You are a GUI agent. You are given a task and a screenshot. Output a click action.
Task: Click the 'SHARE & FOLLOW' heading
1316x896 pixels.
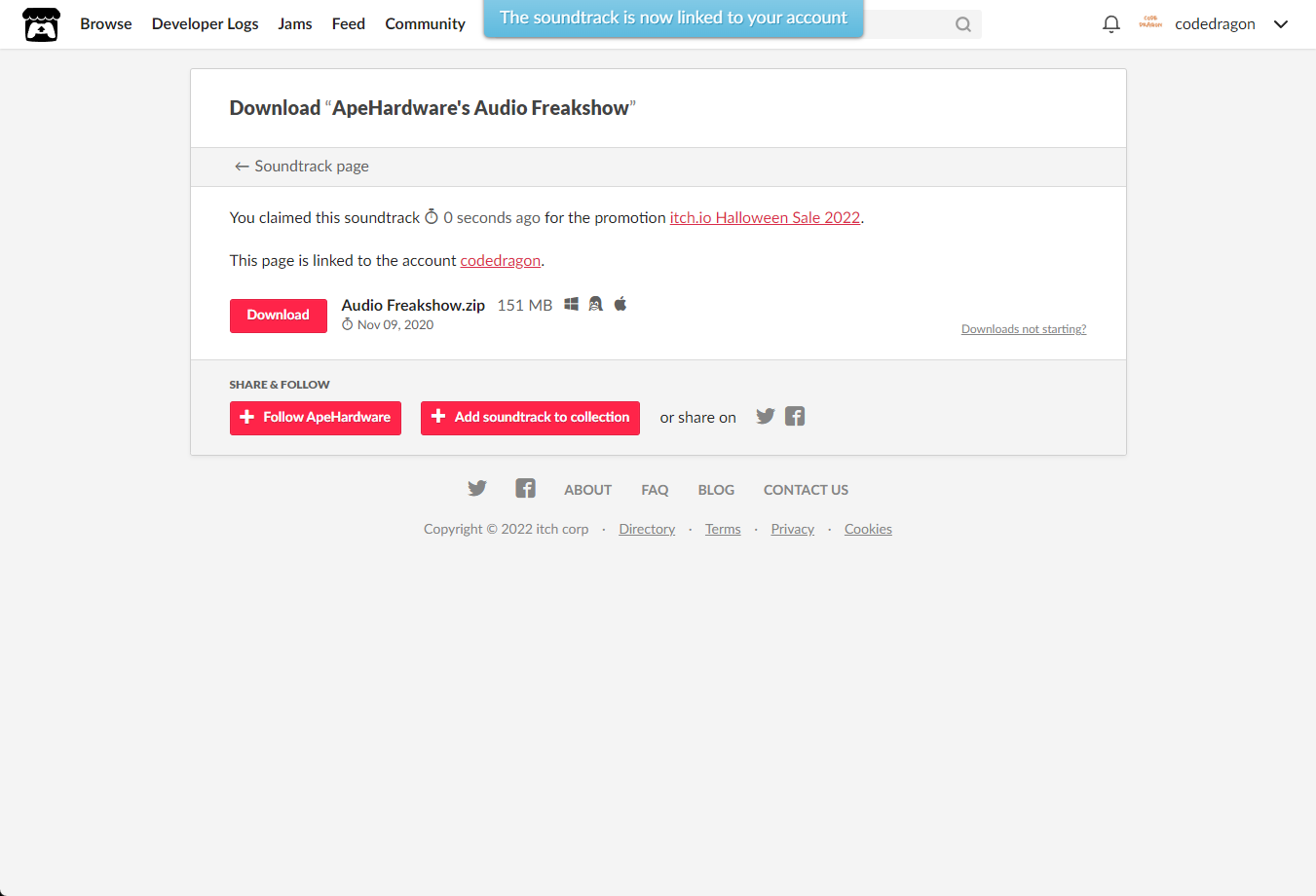click(280, 385)
